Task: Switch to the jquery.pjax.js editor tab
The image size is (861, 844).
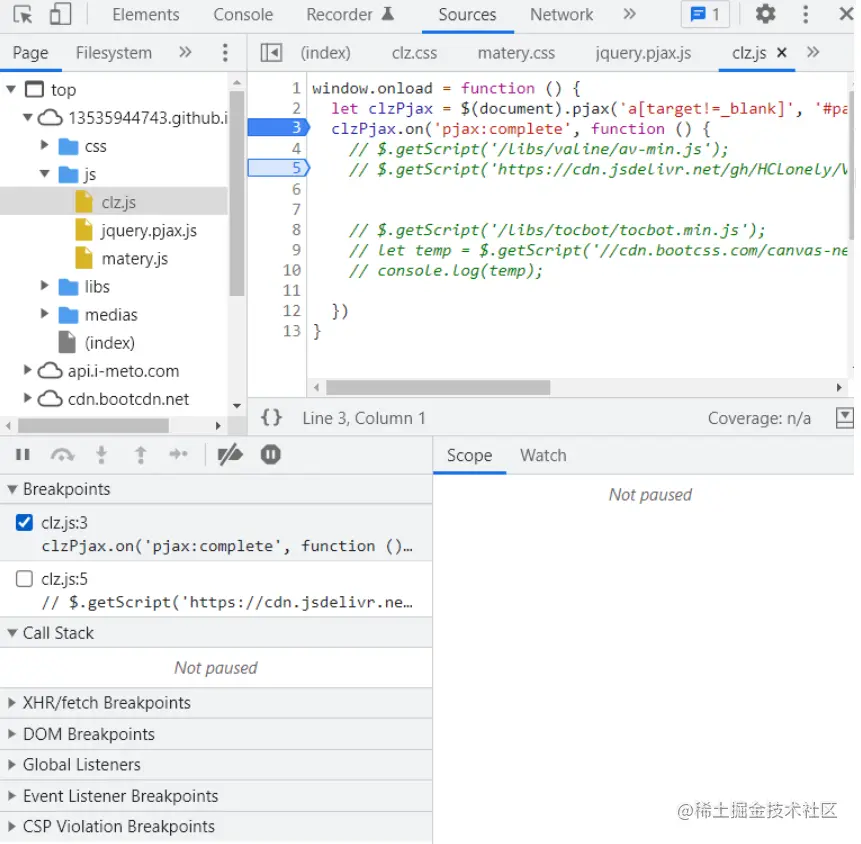Action: [x=643, y=53]
